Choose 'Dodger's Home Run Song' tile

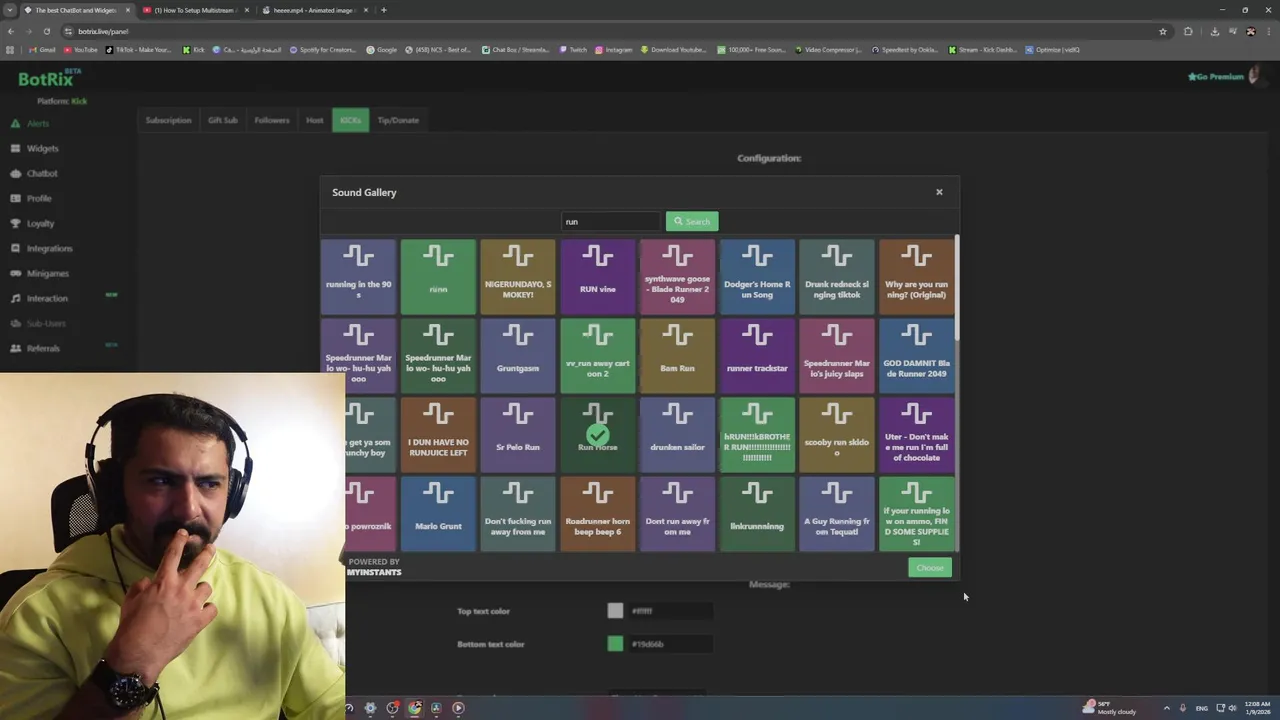click(757, 277)
